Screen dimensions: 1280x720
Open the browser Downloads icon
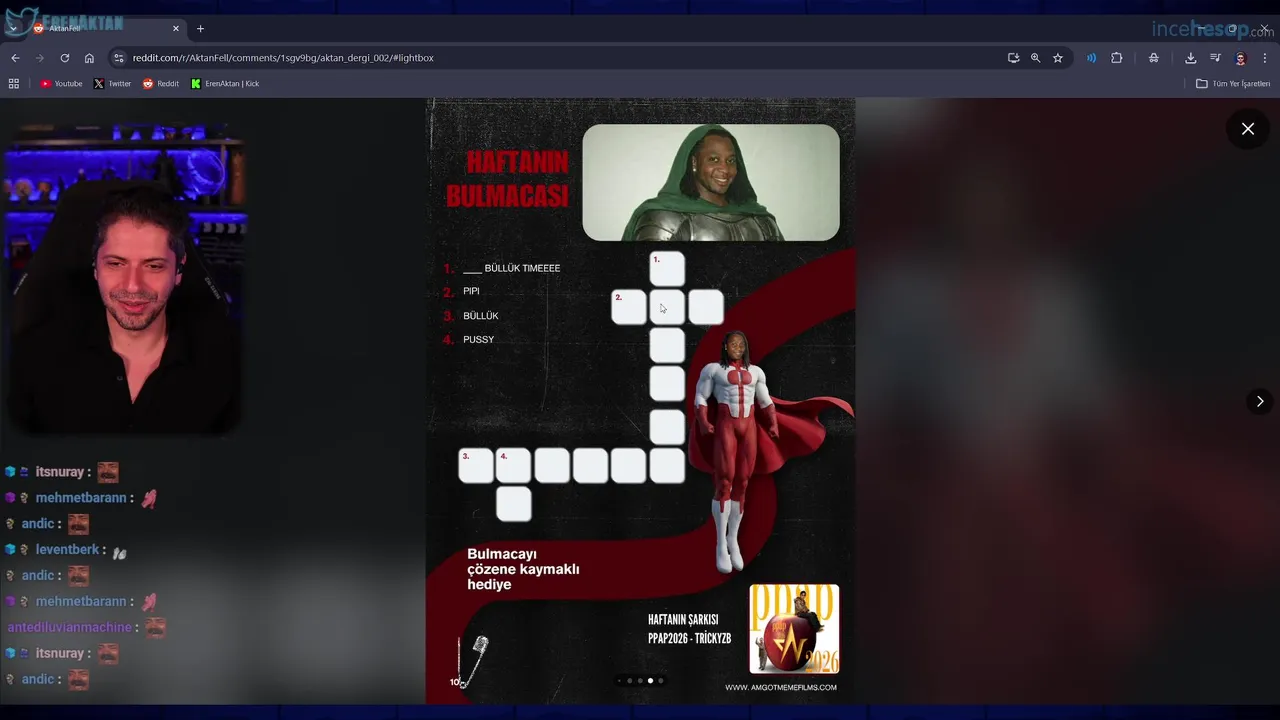1190,58
